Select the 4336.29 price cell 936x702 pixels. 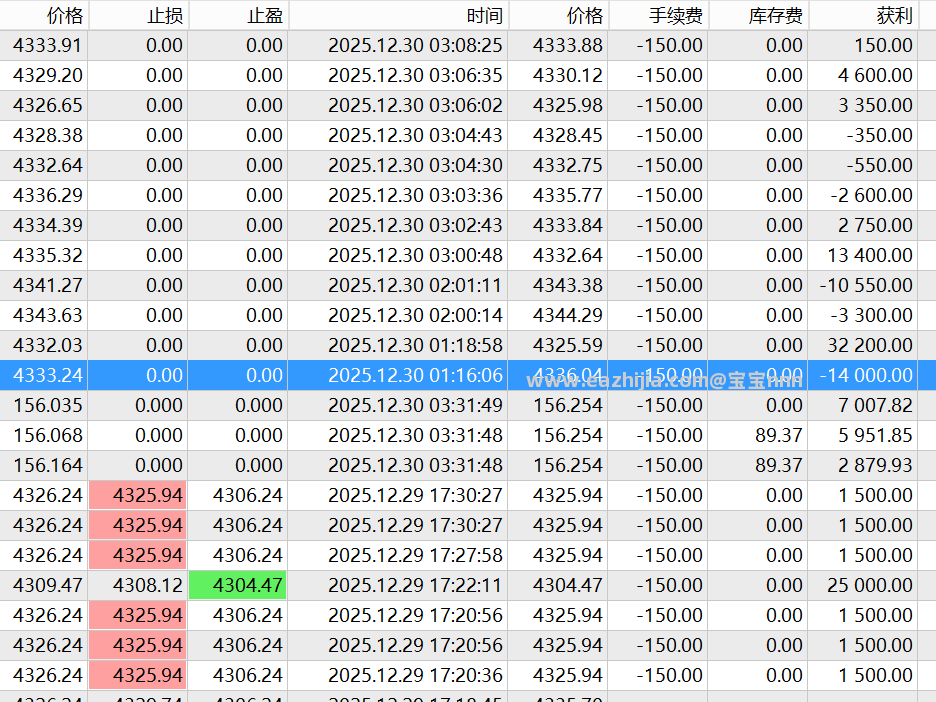(x=48, y=195)
